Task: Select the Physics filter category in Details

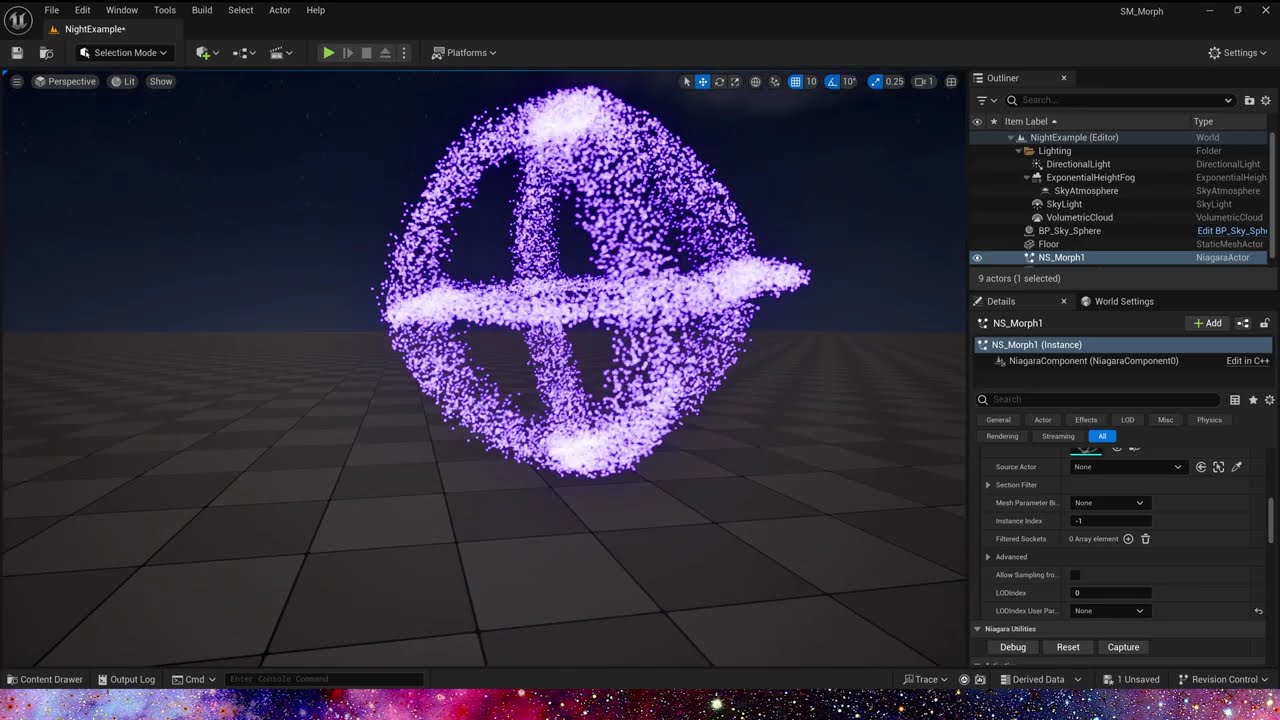Action: pos(1209,420)
